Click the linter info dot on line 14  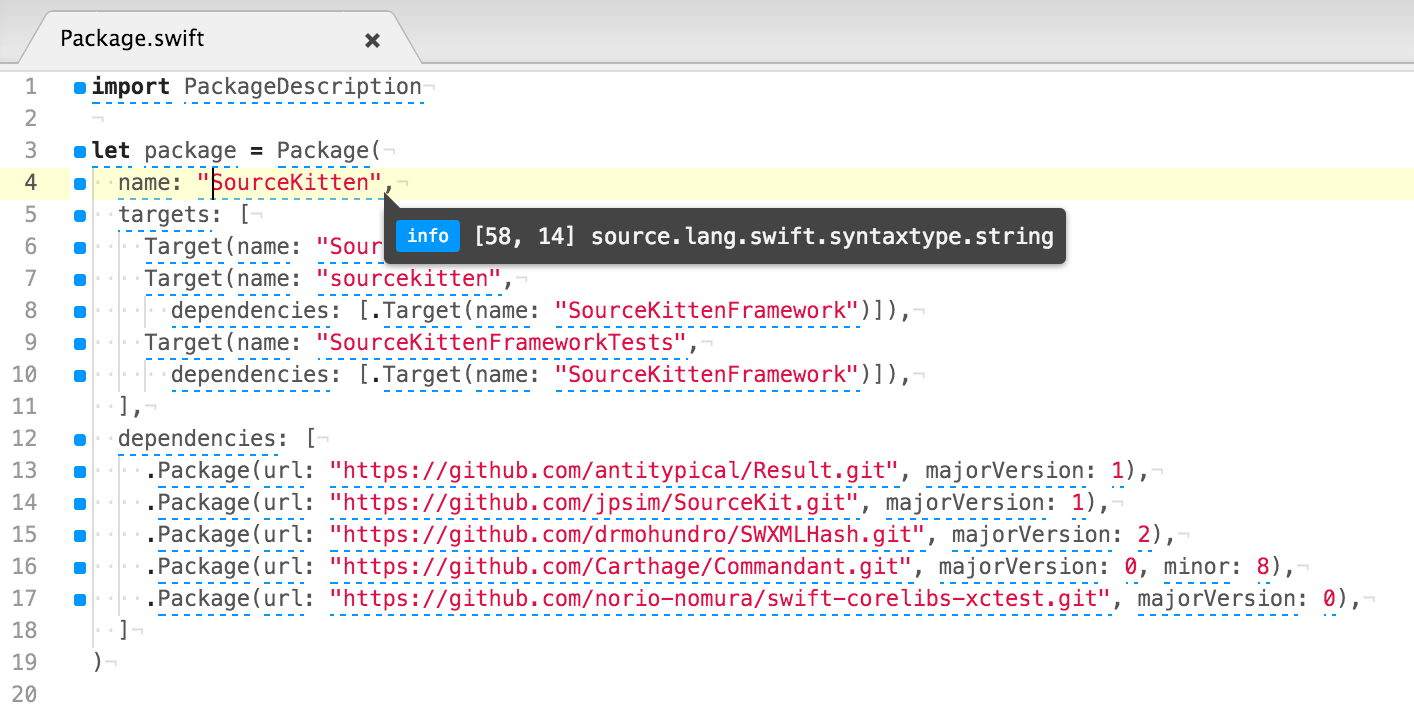pyautogui.click(x=79, y=504)
